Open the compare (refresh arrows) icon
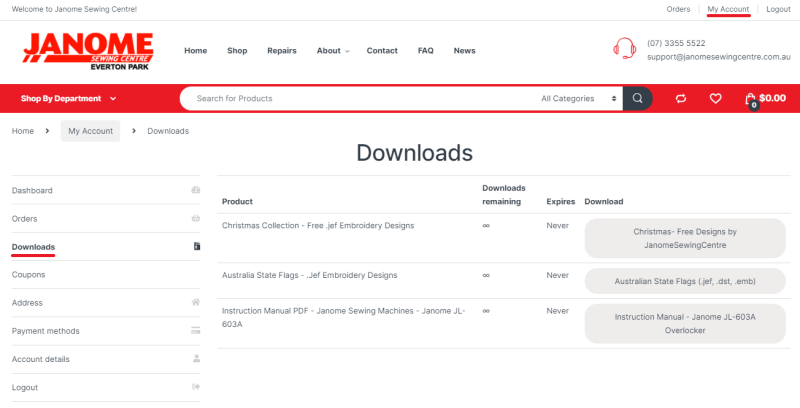Image resolution: width=800 pixels, height=408 pixels. point(681,98)
